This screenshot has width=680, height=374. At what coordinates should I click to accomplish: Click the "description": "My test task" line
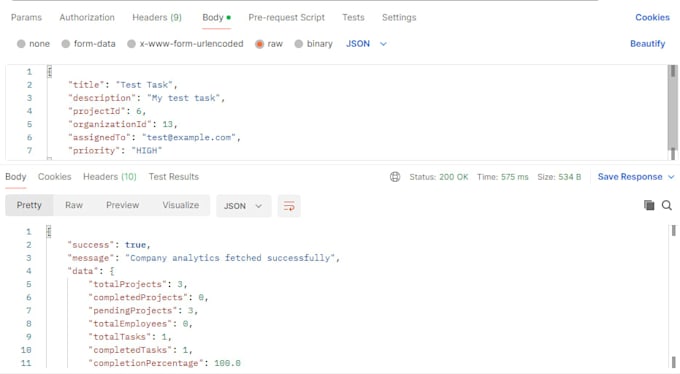[x=146, y=98]
